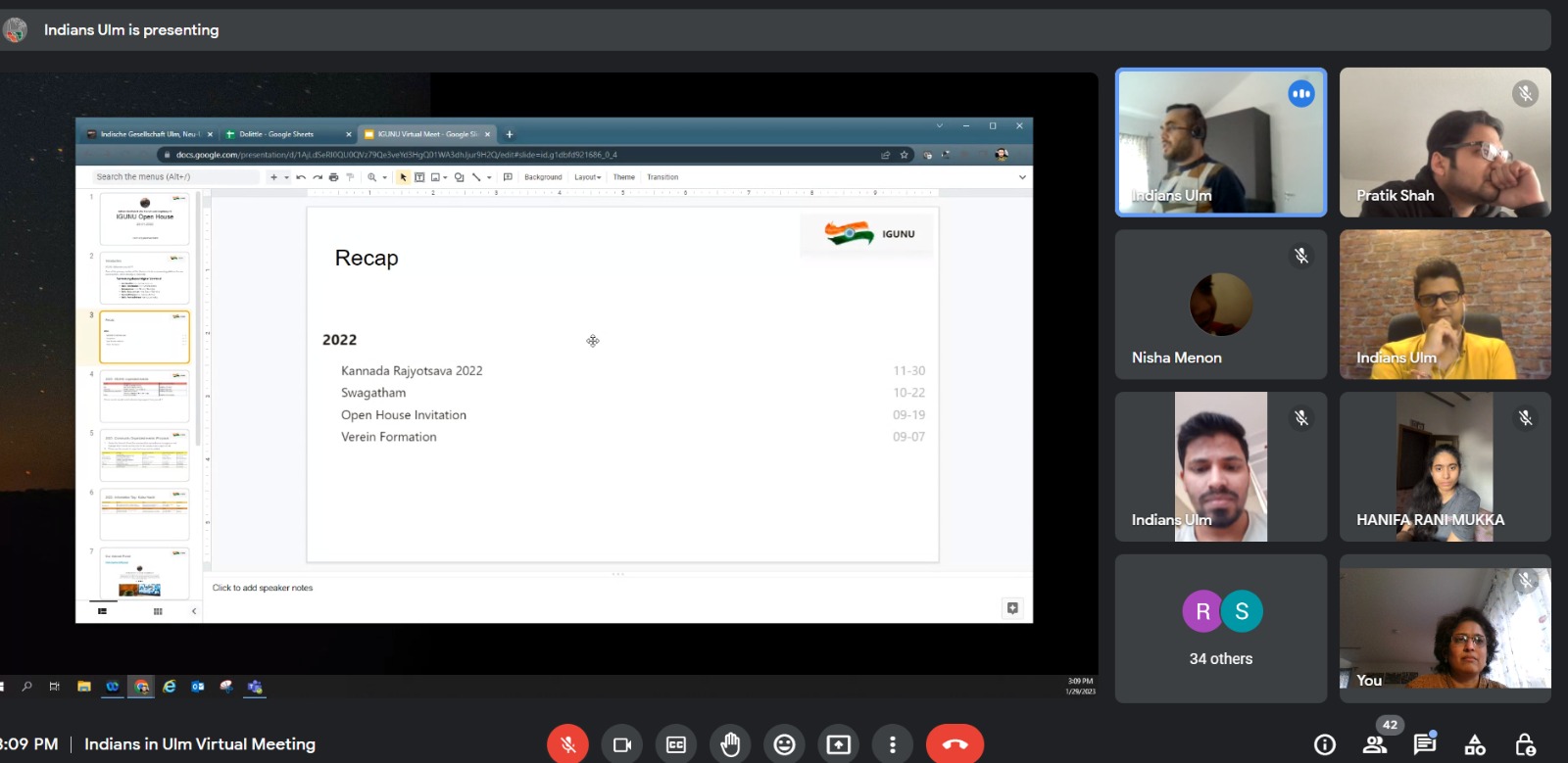1568x763 pixels.
Task: Select the Shape tool
Action: pyautogui.click(x=459, y=177)
